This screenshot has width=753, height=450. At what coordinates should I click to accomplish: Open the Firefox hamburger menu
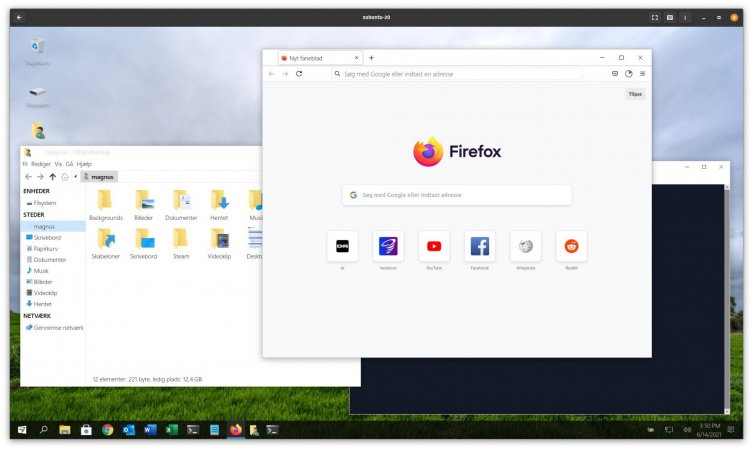point(643,74)
